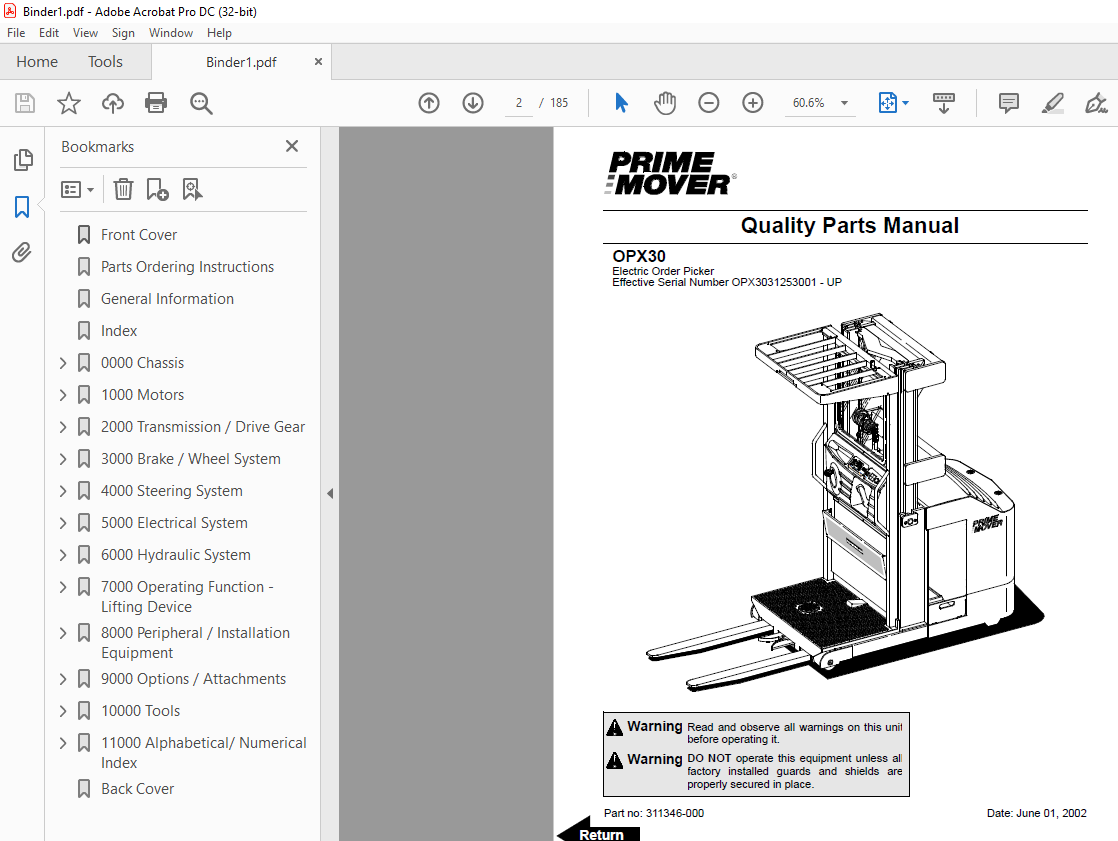This screenshot has width=1118, height=841.
Task: Expand 5000 Electrical System bookmark
Action: (x=63, y=523)
